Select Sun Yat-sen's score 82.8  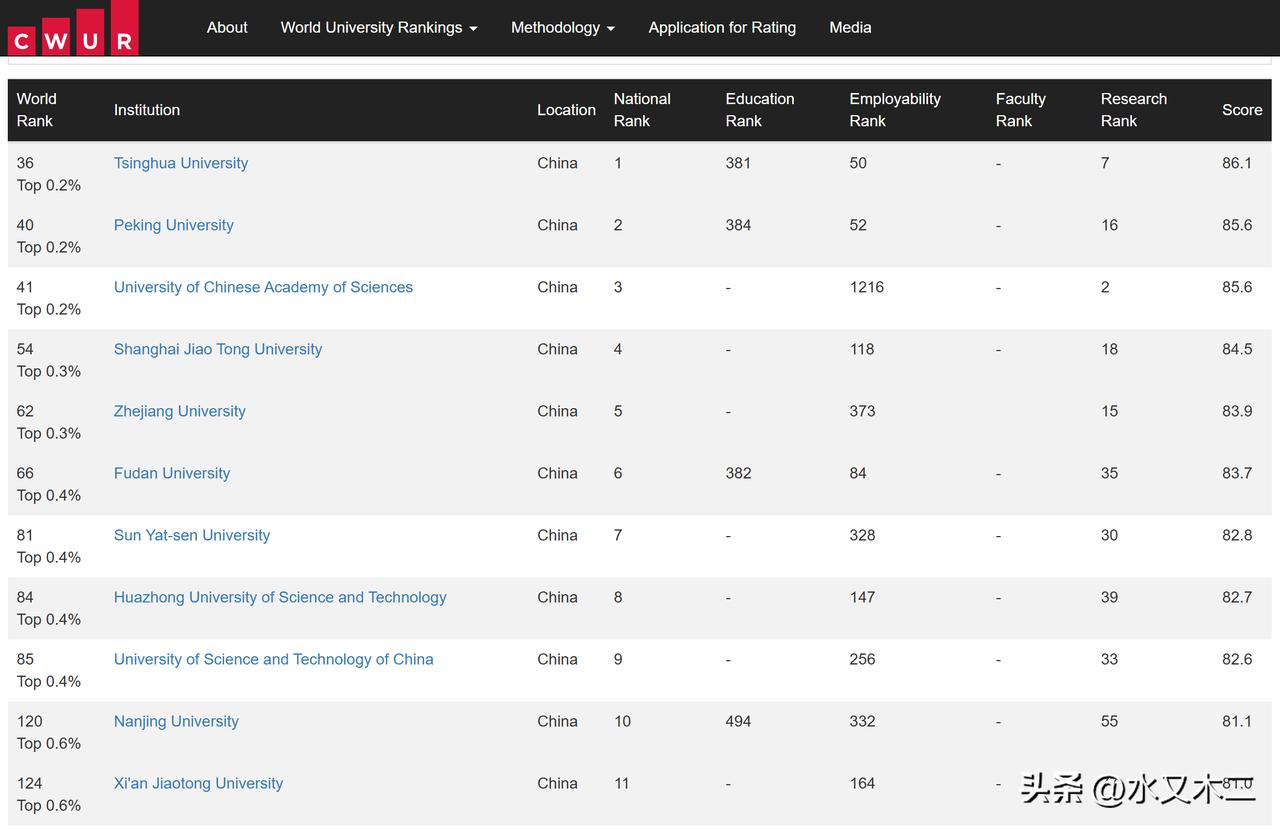[x=1237, y=535]
